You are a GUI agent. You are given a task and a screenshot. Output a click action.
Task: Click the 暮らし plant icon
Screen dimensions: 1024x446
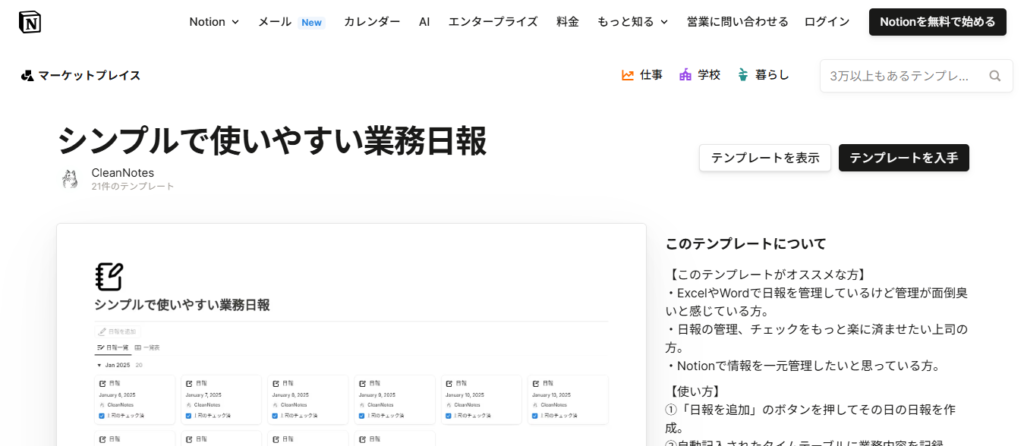click(x=743, y=75)
